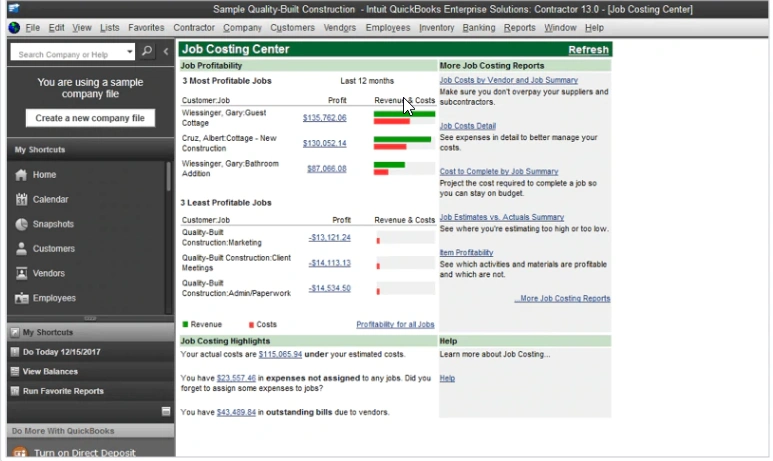Open the Edit menu
773x461 pixels.
56,28
